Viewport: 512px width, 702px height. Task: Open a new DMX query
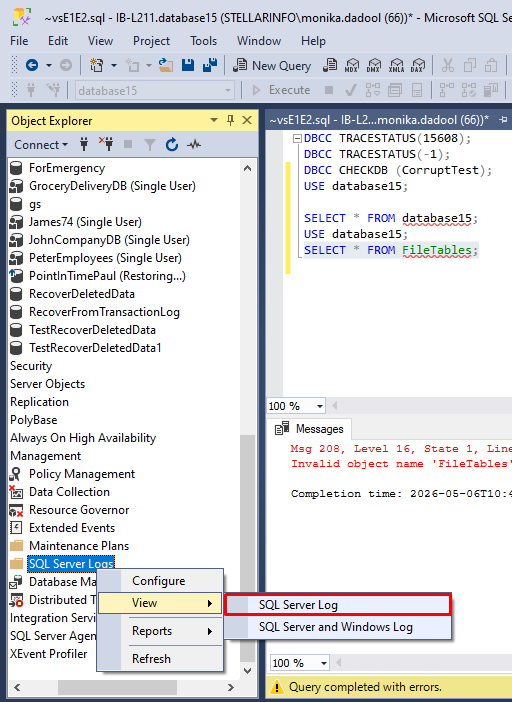(374, 65)
